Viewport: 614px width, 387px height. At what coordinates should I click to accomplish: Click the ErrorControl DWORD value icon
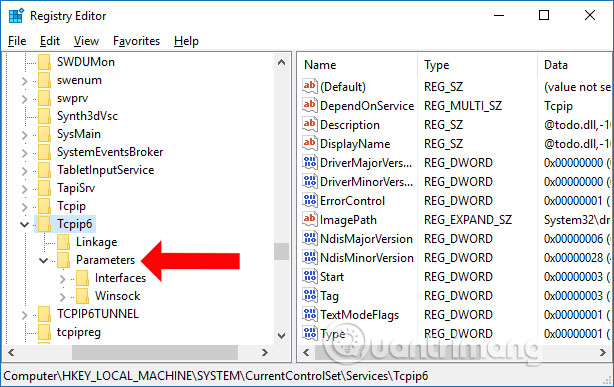(309, 200)
